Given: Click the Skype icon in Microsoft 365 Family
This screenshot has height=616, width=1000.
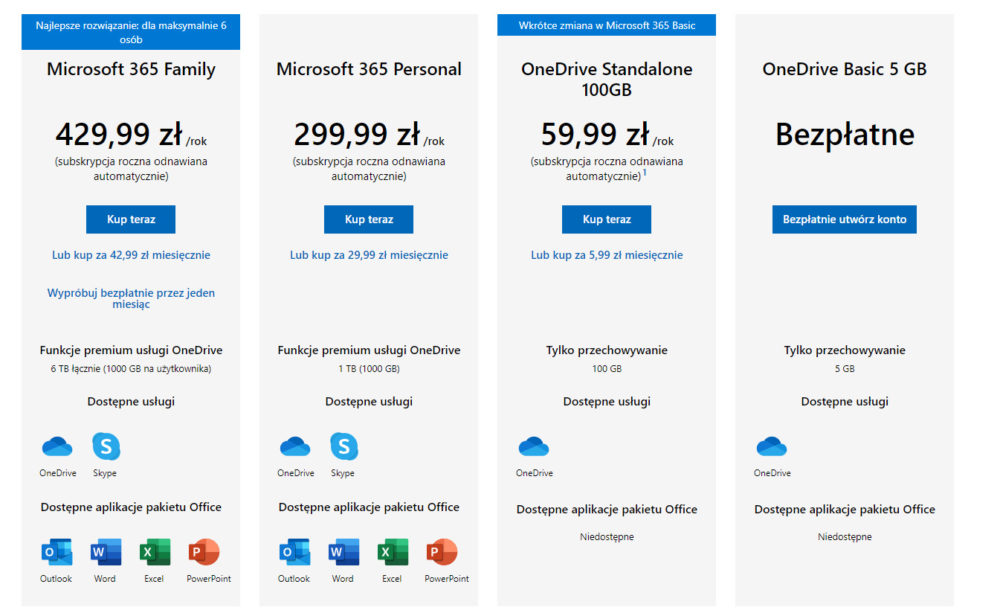Looking at the screenshot, I should [106, 446].
